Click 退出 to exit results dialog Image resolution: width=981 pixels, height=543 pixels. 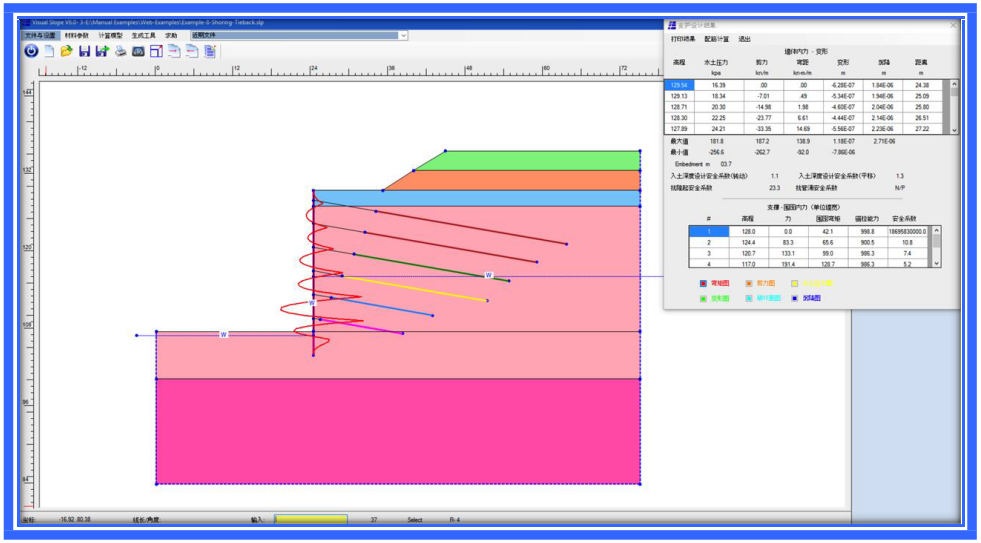(x=744, y=39)
